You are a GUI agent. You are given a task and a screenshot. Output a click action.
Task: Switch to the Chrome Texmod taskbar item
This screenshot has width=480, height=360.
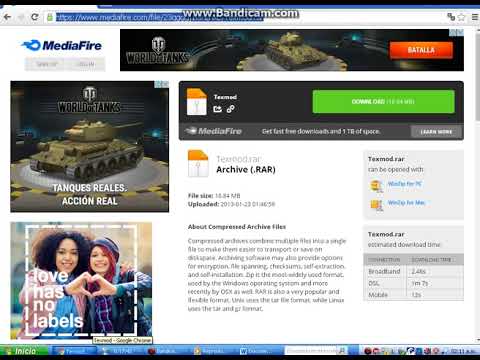pos(75,351)
